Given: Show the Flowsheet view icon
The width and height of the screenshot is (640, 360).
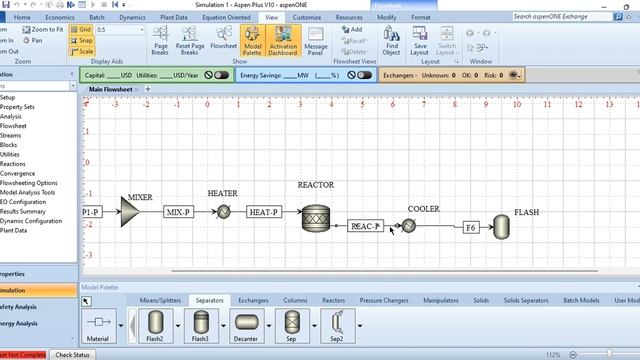Looking at the screenshot, I should (x=223, y=38).
